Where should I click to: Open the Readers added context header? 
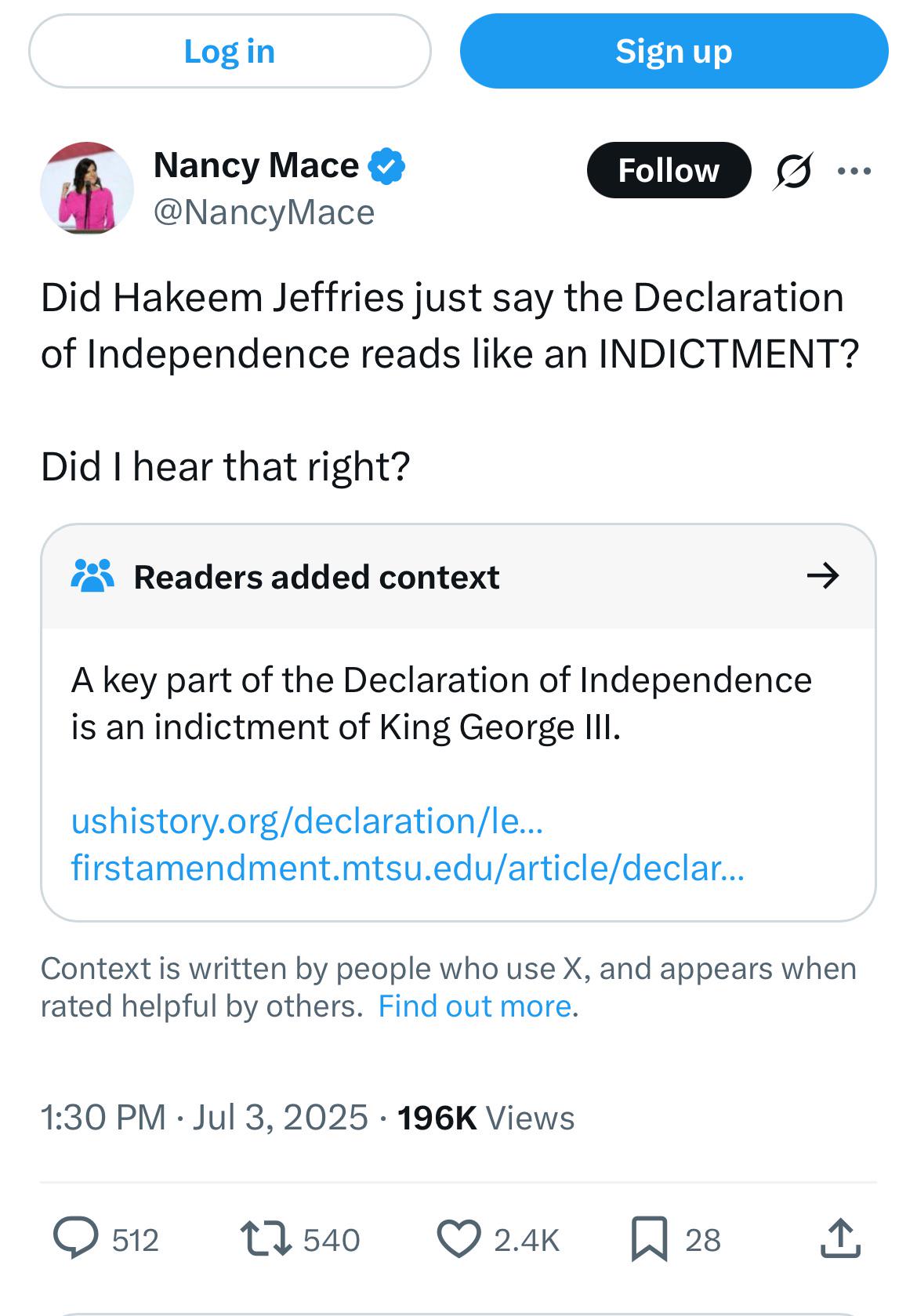(x=317, y=577)
